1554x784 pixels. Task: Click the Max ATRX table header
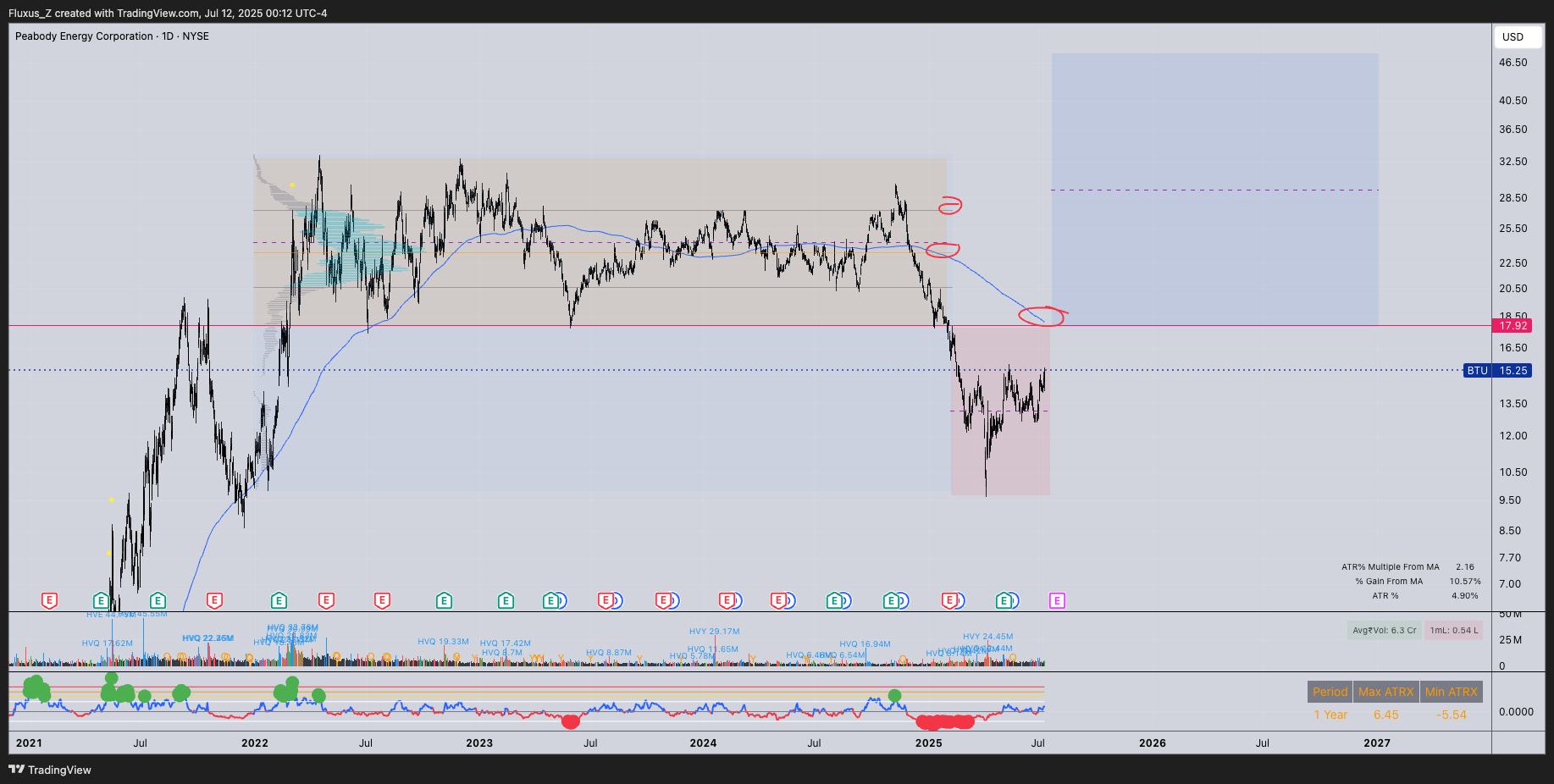pos(1386,692)
